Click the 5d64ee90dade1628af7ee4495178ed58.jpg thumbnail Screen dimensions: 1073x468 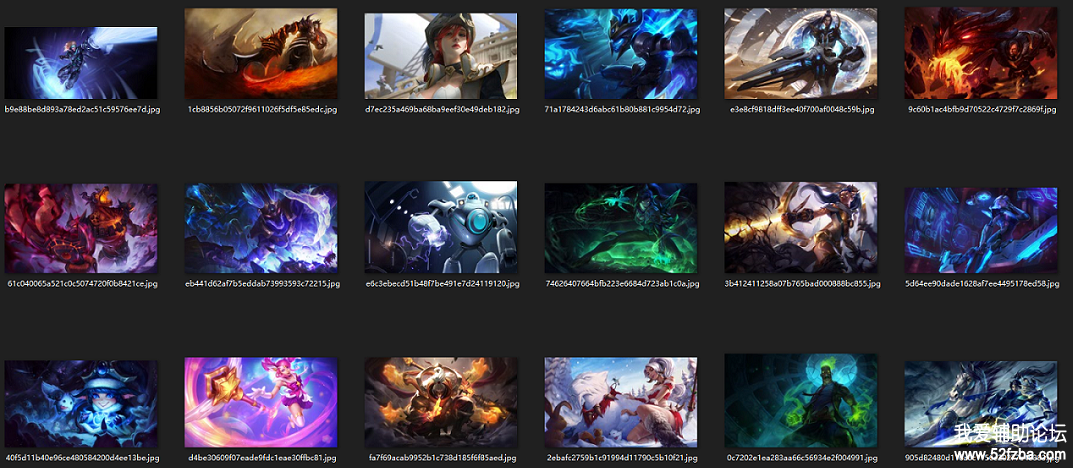click(x=981, y=229)
